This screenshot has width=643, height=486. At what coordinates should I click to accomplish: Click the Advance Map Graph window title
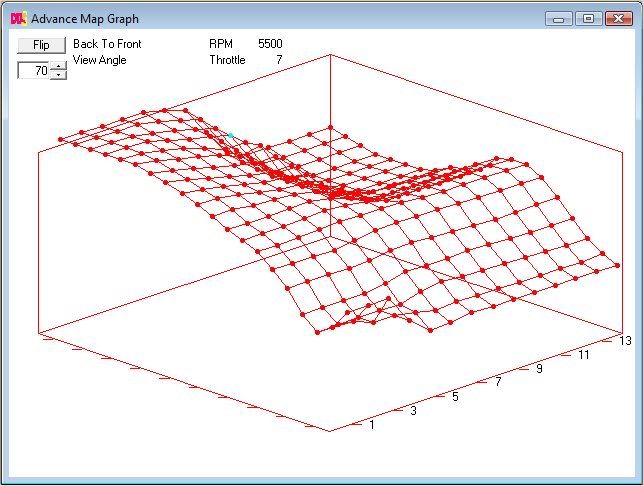[x=85, y=19]
